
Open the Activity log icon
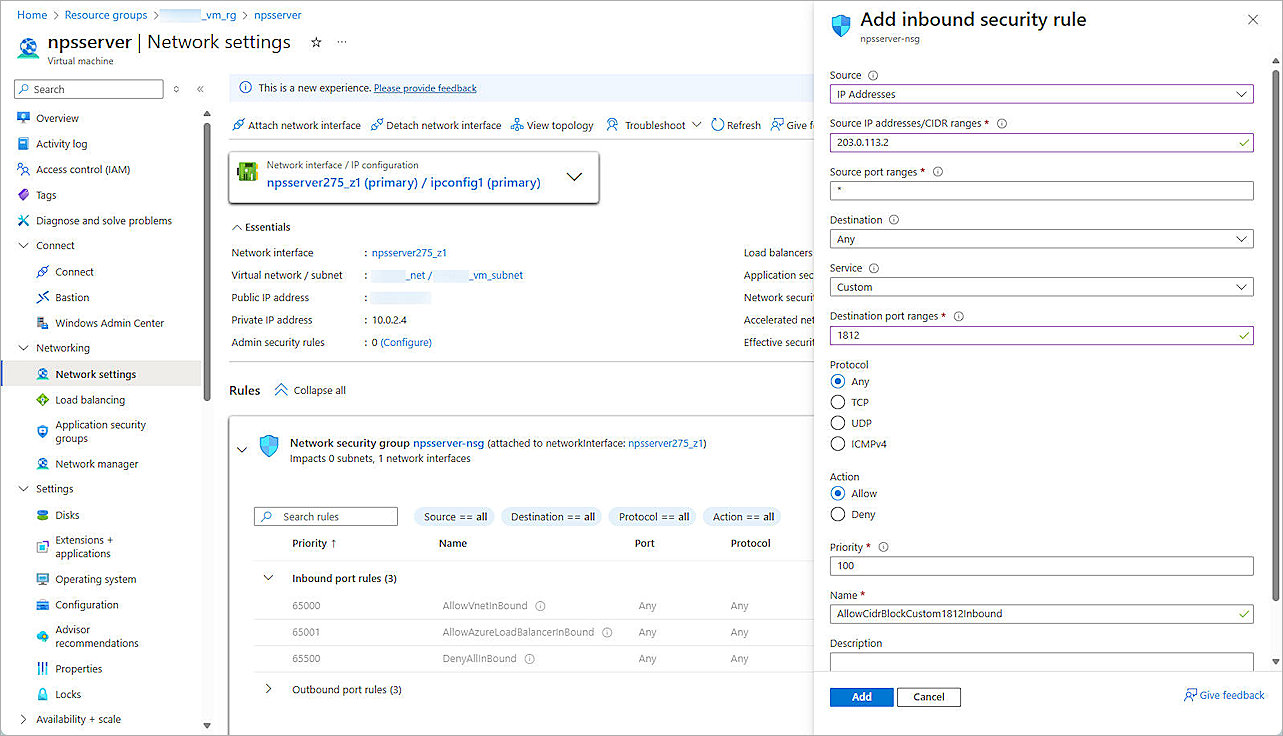pyautogui.click(x=22, y=143)
